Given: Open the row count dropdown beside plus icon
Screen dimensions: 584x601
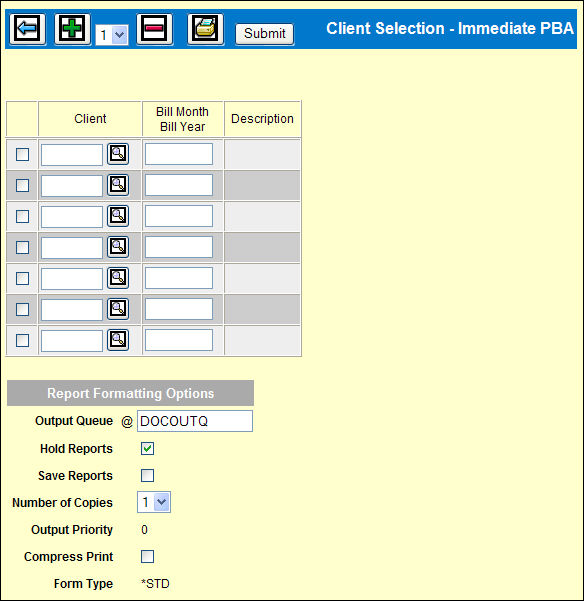Looking at the screenshot, I should (112, 35).
